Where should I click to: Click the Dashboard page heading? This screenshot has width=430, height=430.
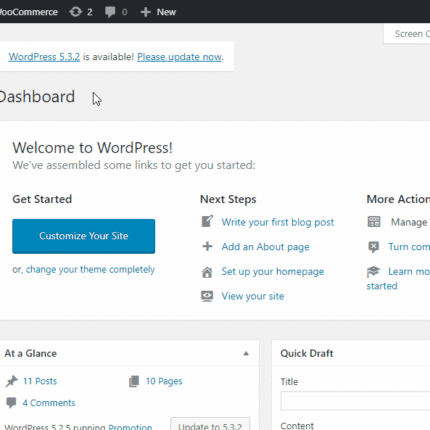[37, 97]
